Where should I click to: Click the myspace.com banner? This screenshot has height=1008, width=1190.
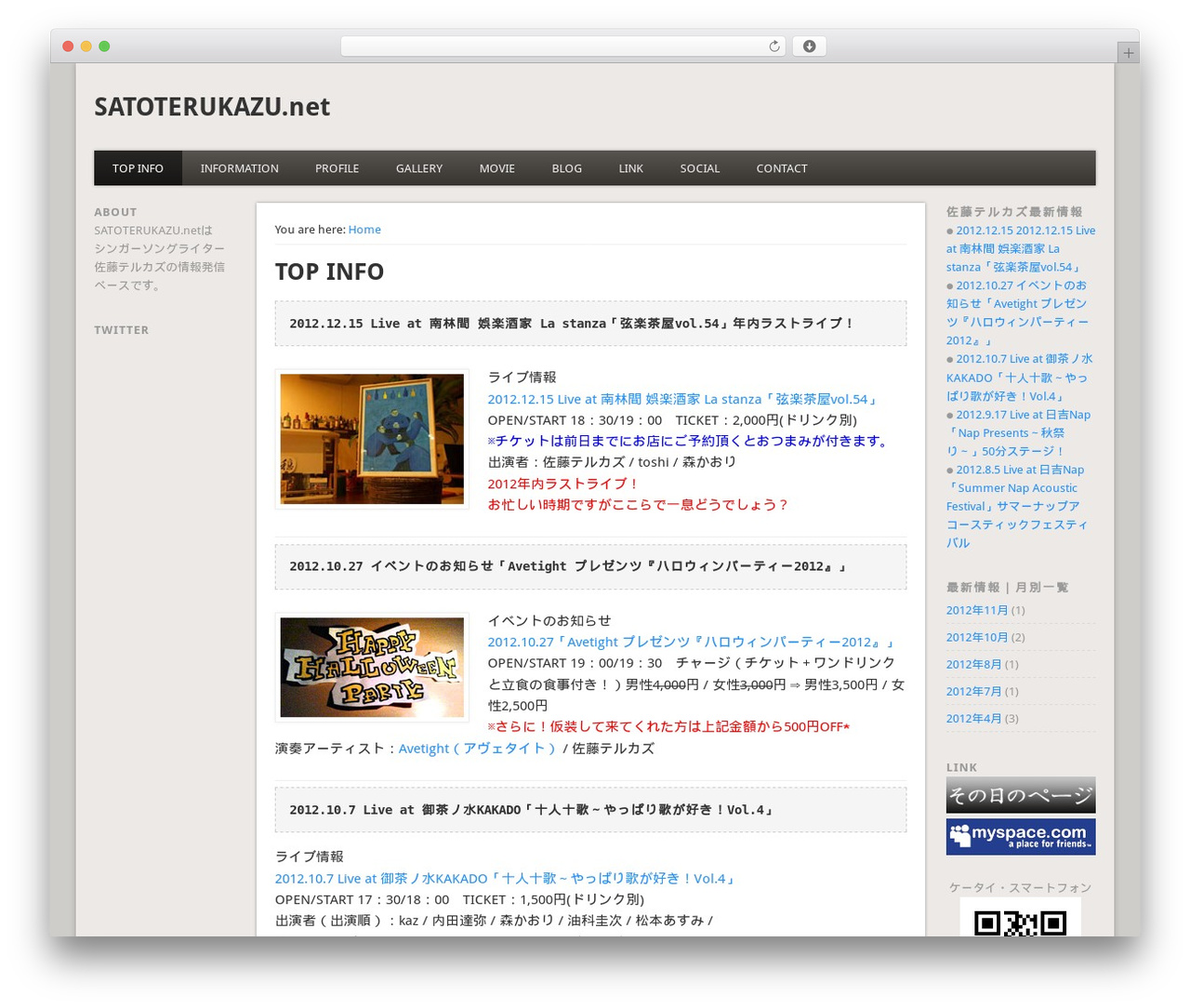click(x=1021, y=837)
